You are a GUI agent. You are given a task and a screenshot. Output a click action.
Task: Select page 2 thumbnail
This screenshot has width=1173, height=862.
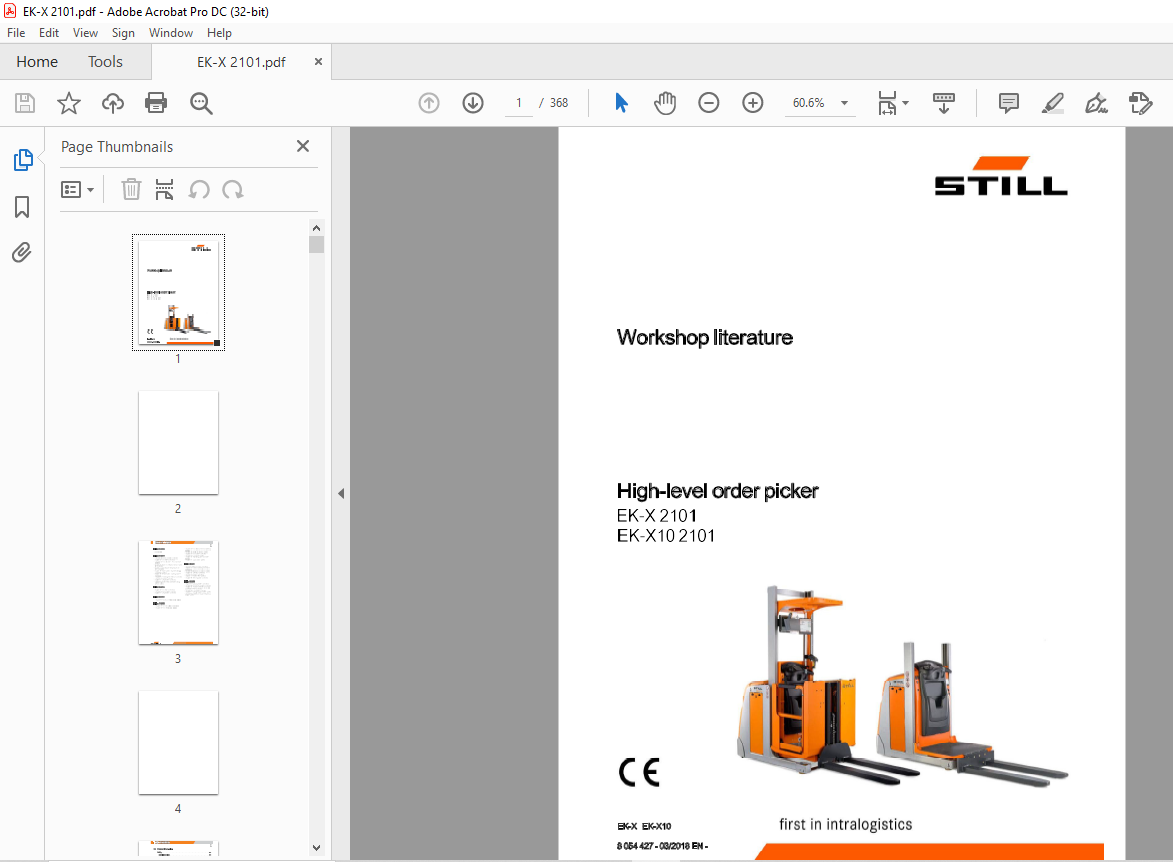(x=178, y=442)
